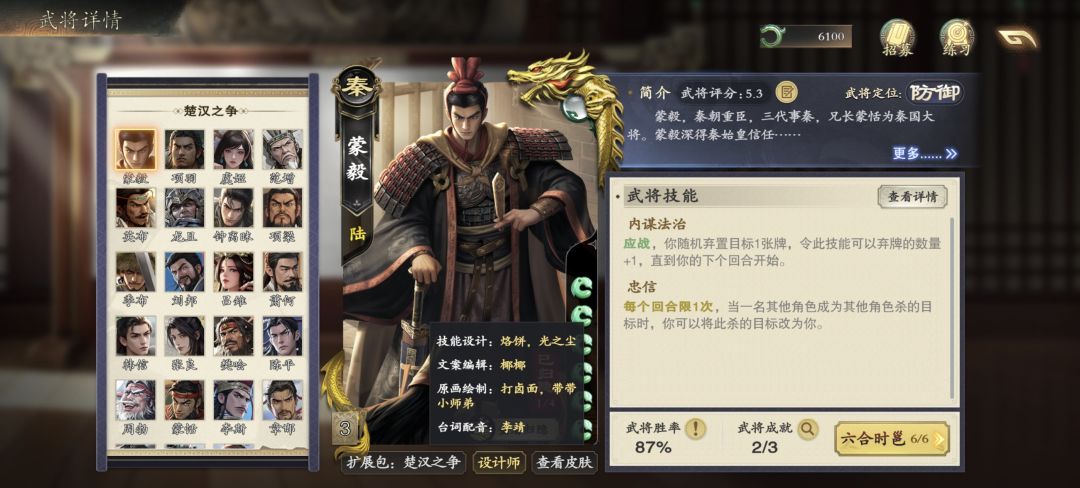Click the exclamation icon next to 武将胜率
The height and width of the screenshot is (488, 1080).
[696, 428]
